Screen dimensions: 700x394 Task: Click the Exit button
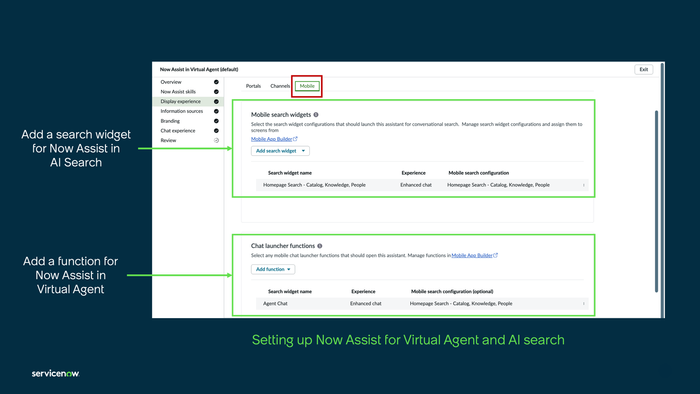pos(644,70)
